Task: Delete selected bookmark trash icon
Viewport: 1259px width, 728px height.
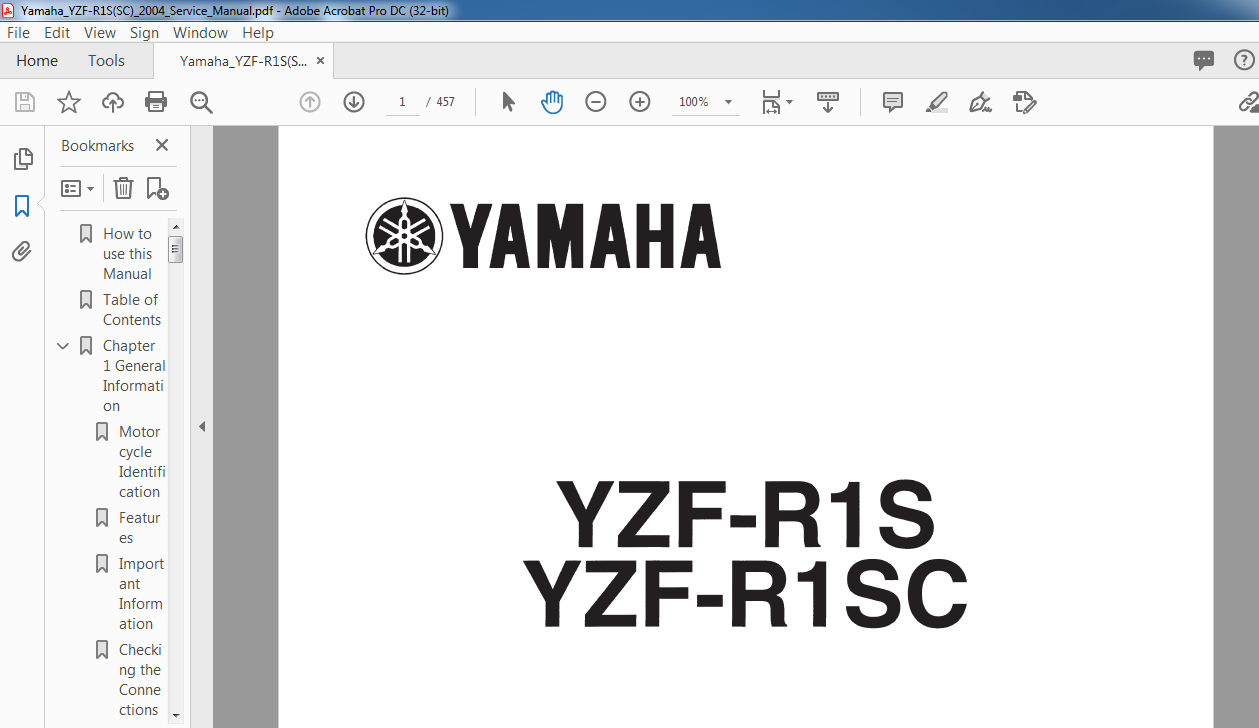Action: [x=123, y=188]
